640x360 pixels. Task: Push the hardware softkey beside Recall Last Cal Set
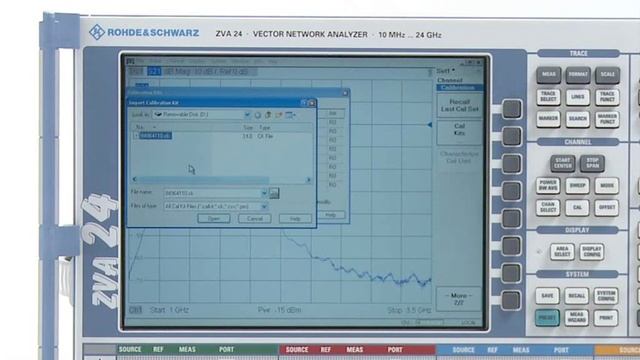[511, 109]
